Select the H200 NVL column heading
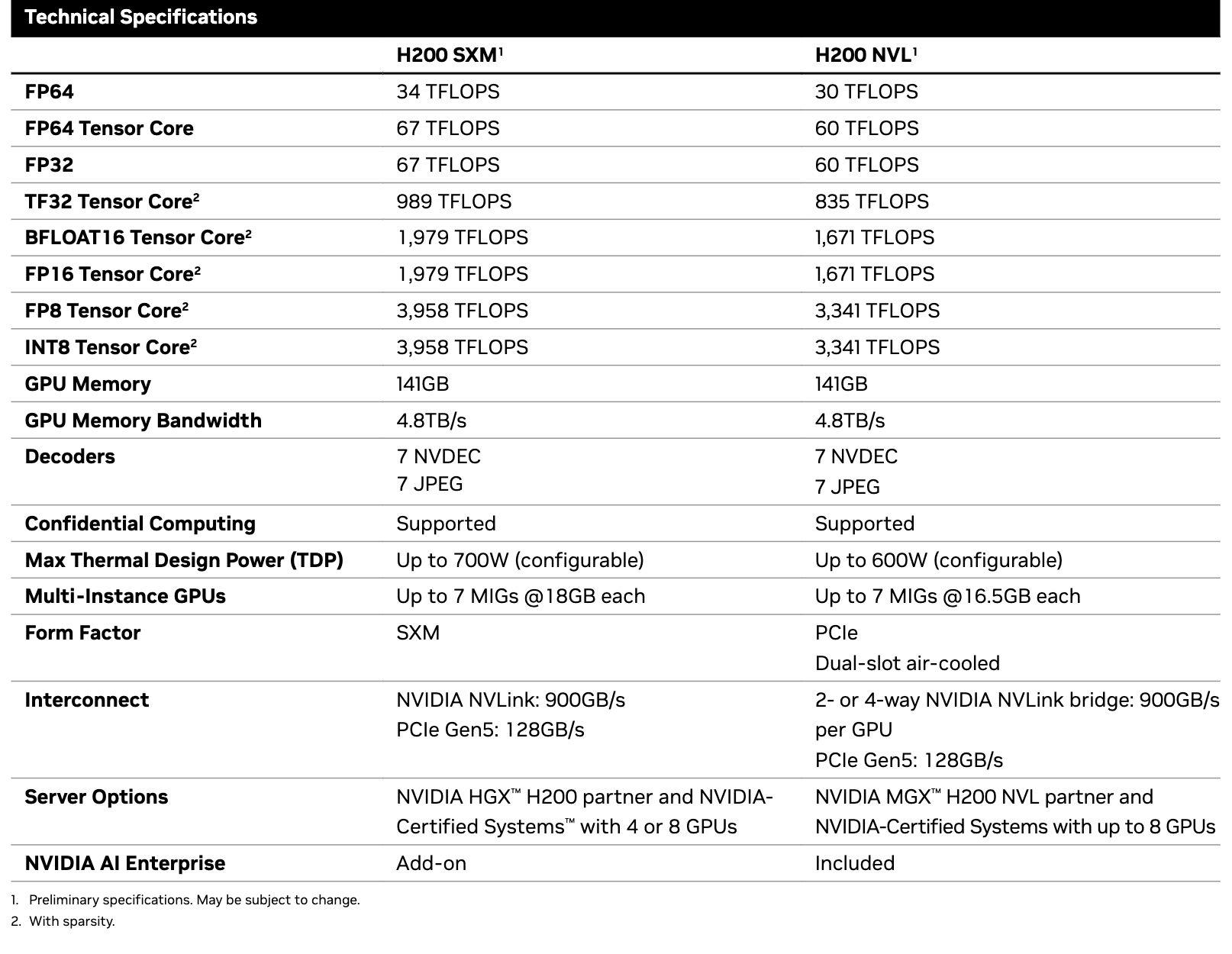The width and height of the screenshot is (1232, 954). click(866, 55)
